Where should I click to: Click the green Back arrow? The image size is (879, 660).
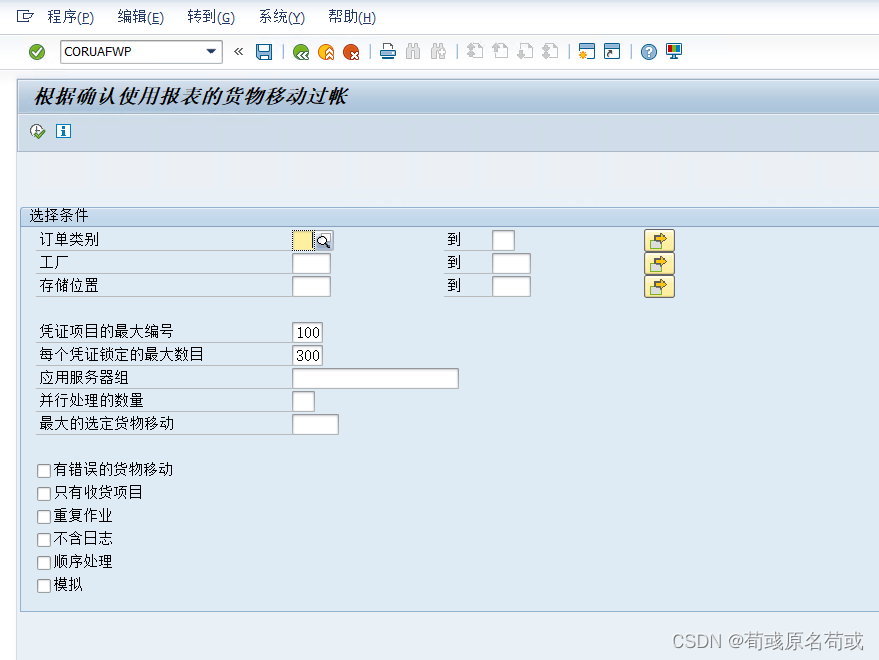[300, 51]
